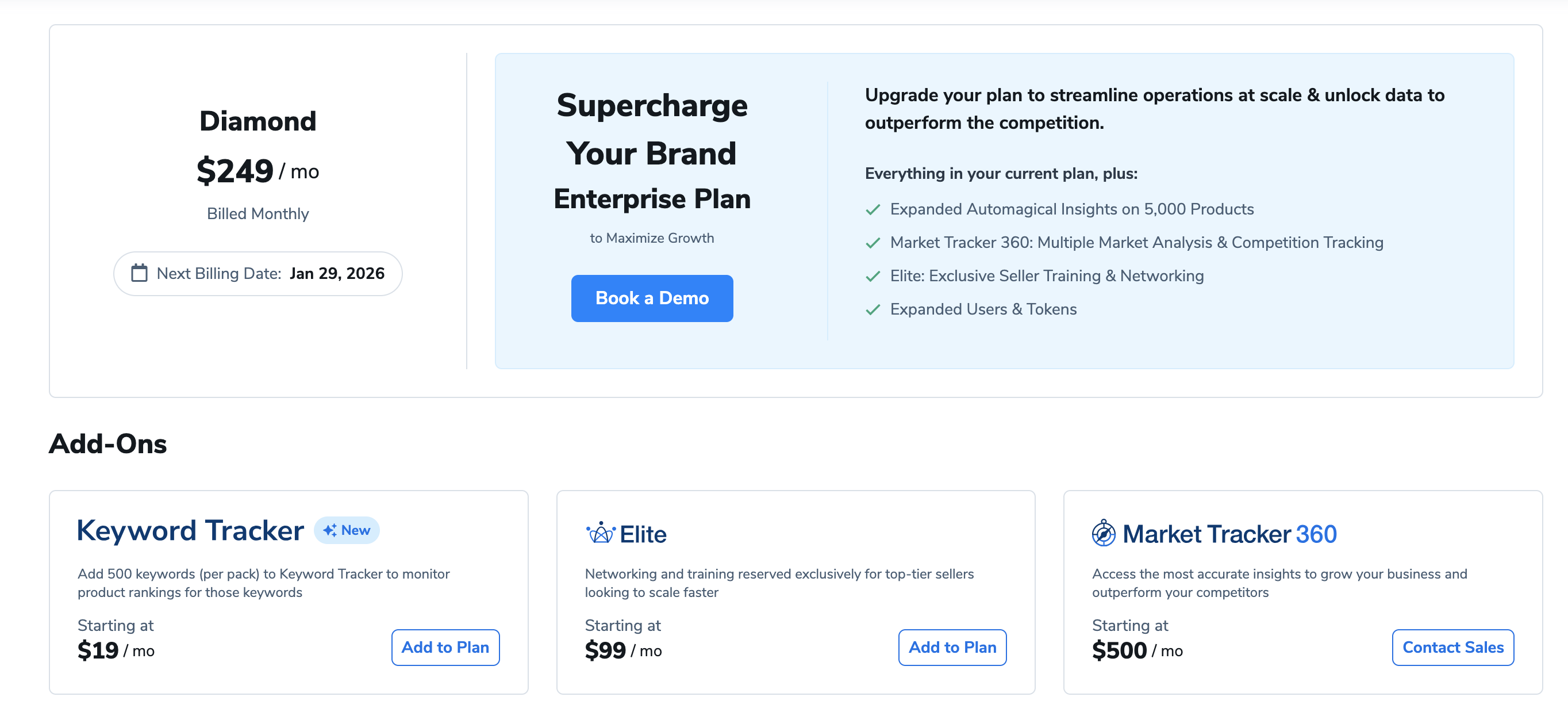Click the checkmark beside Market Tracker 360 feature
The height and width of the screenshot is (712, 1568).
[873, 243]
